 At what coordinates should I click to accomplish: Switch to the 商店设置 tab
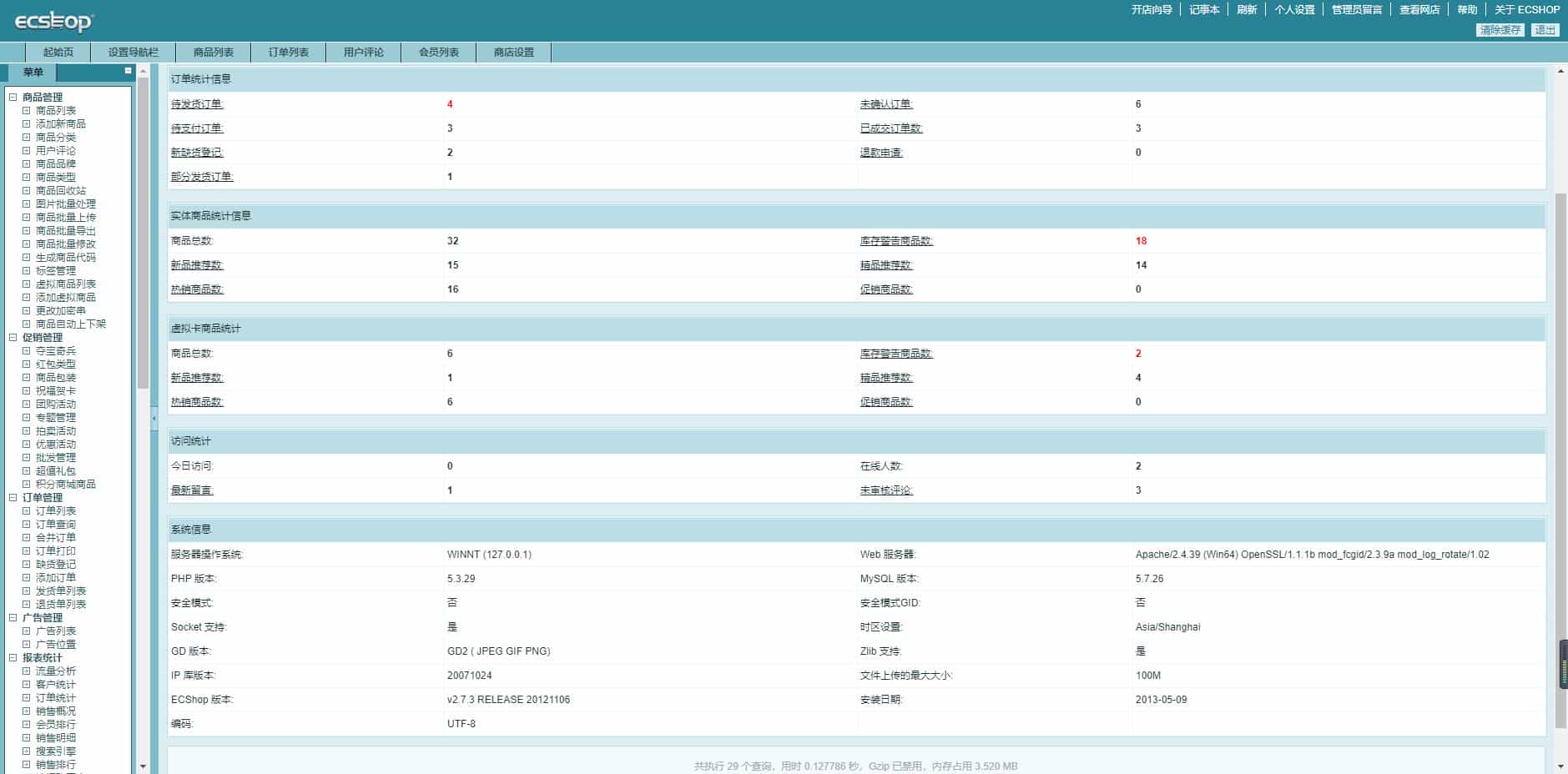pyautogui.click(x=512, y=52)
